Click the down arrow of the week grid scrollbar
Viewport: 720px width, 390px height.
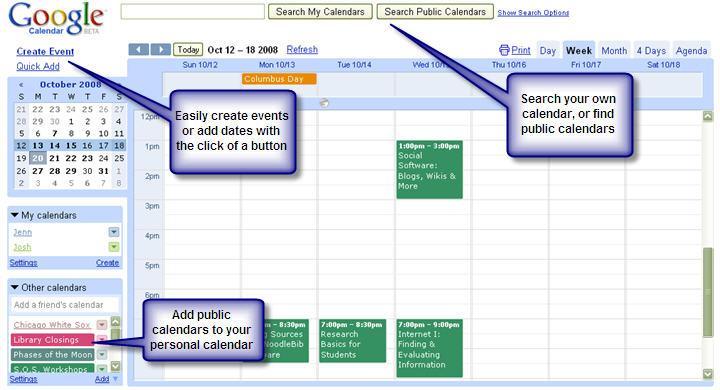coord(708,373)
